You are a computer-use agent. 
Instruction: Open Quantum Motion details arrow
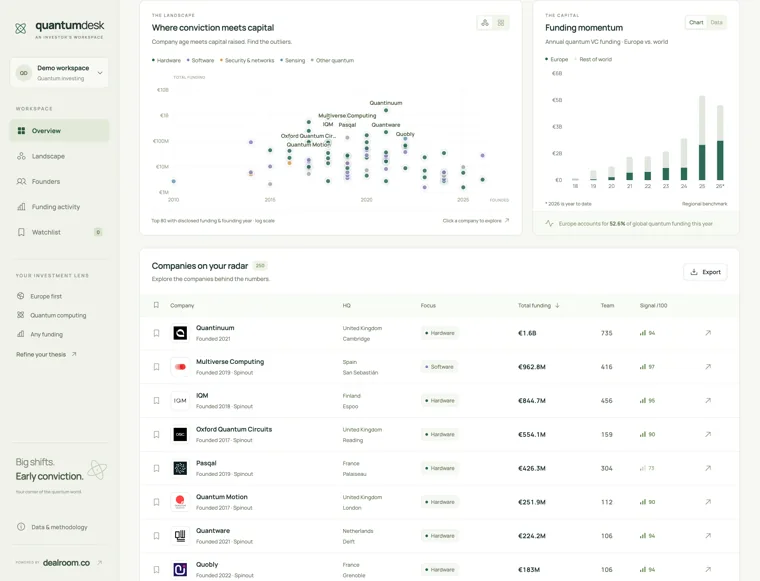click(708, 502)
